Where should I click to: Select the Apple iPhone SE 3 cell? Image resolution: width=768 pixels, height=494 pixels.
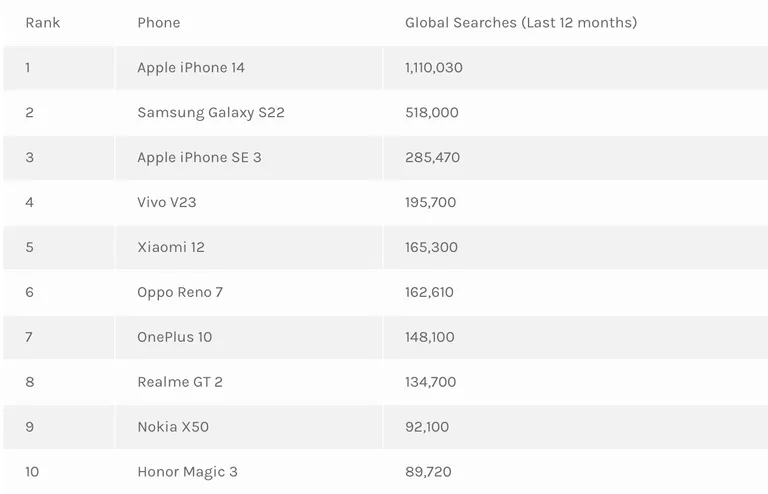coord(249,158)
